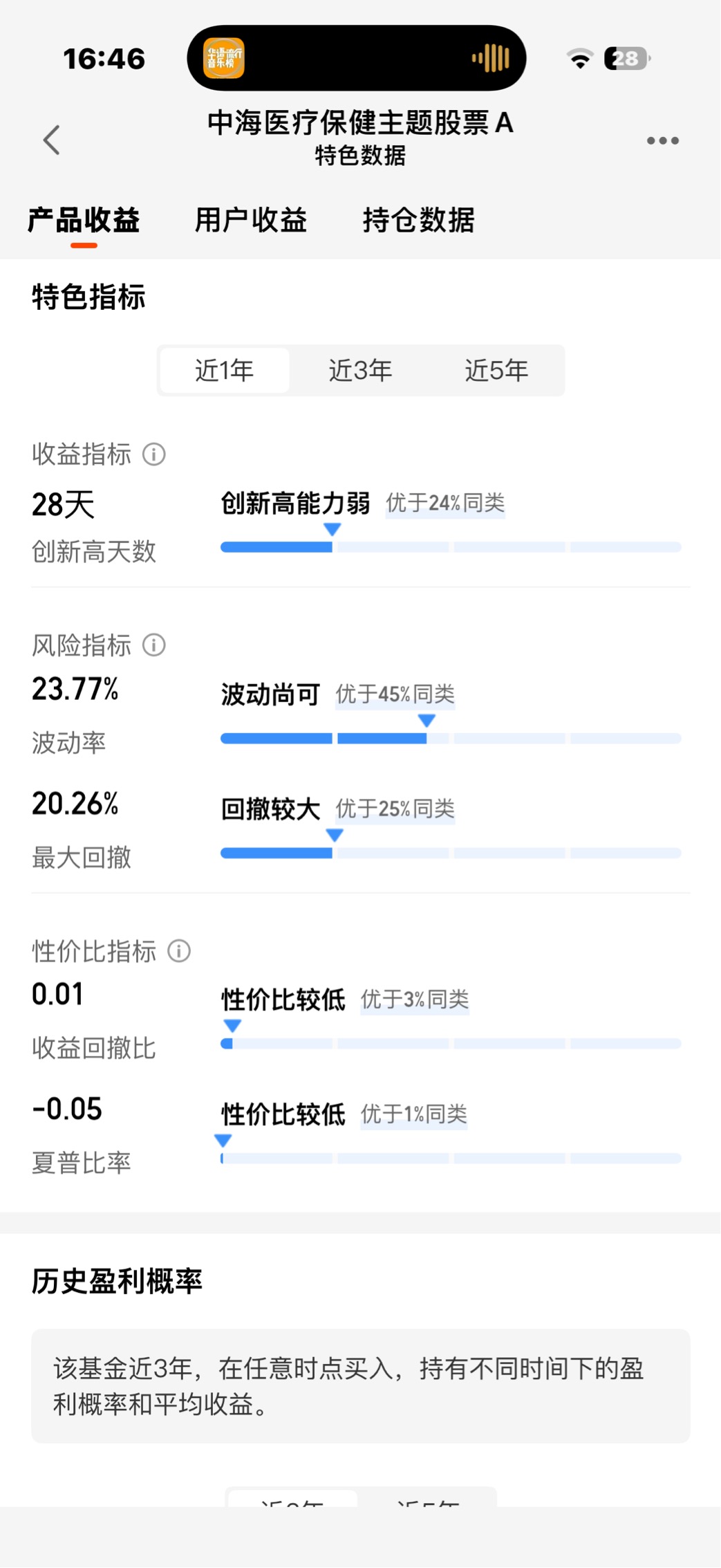Tap the Wi-Fi status icon
The height and width of the screenshot is (1568, 721).
pyautogui.click(x=579, y=59)
